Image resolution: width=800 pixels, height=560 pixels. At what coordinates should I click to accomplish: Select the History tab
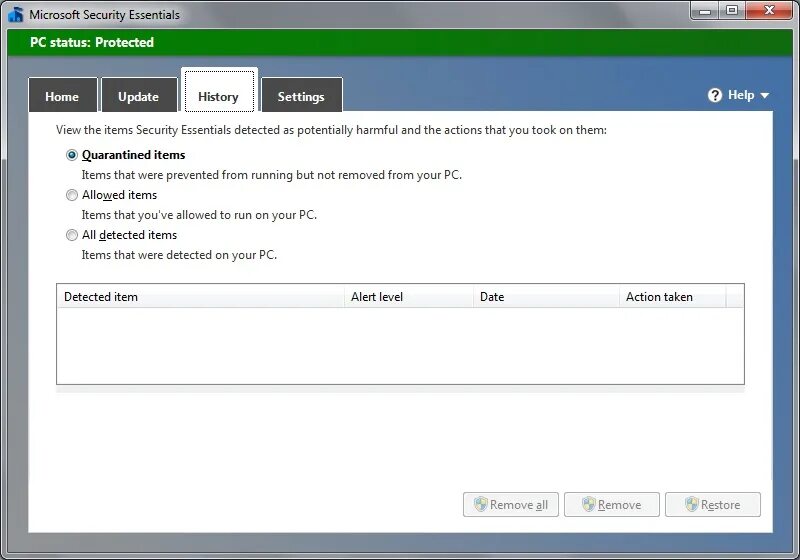pos(219,91)
